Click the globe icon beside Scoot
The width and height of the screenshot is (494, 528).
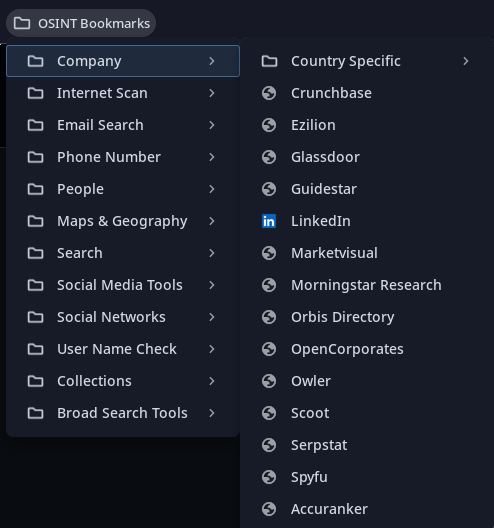pyautogui.click(x=269, y=413)
